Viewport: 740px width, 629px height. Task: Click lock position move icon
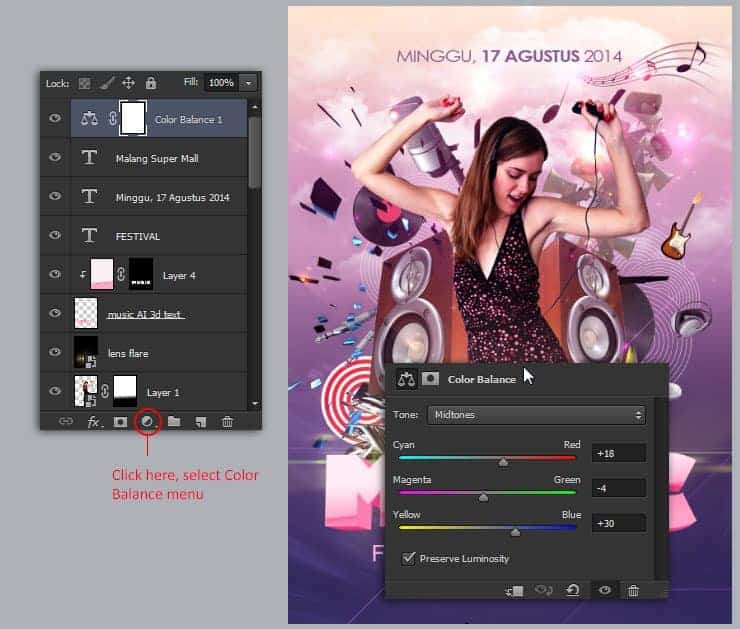128,83
